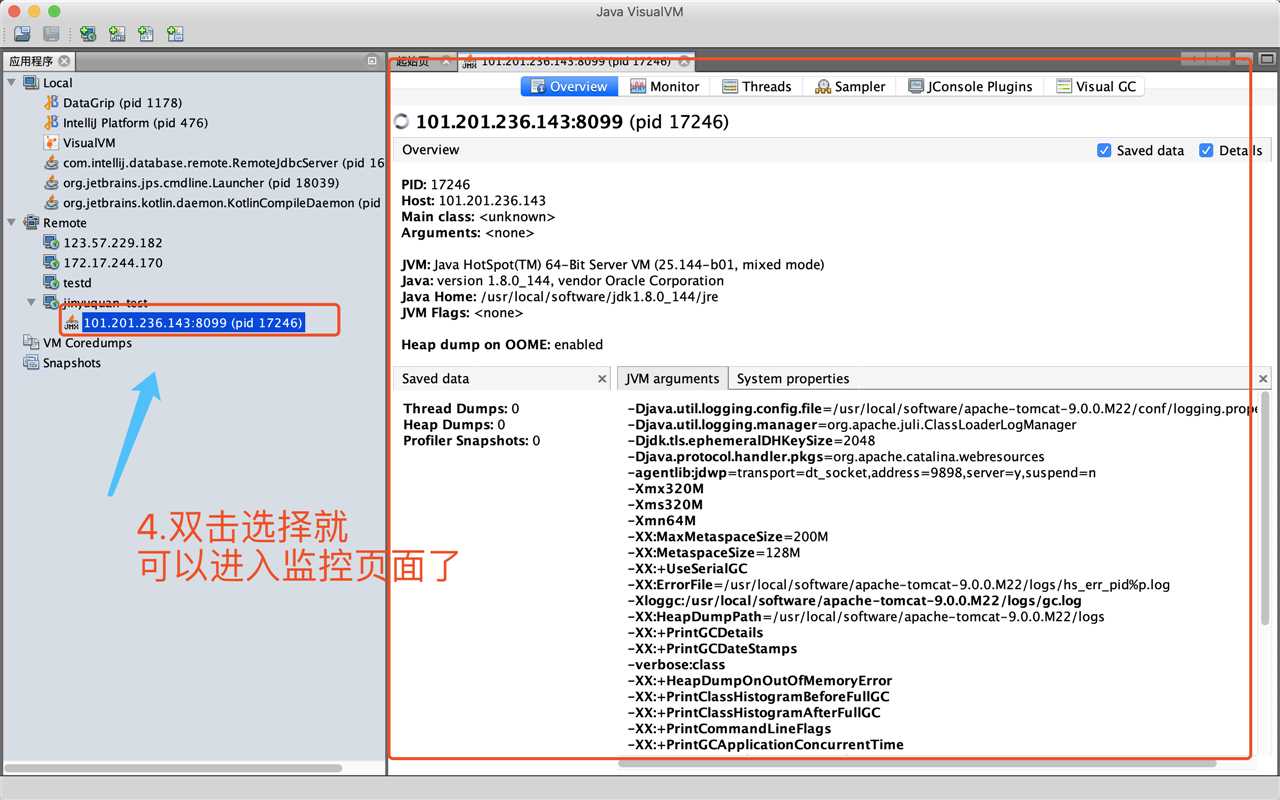Viewport: 1280px width, 800px height.
Task: Collapse the Remote tree node
Action: [x=11, y=223]
